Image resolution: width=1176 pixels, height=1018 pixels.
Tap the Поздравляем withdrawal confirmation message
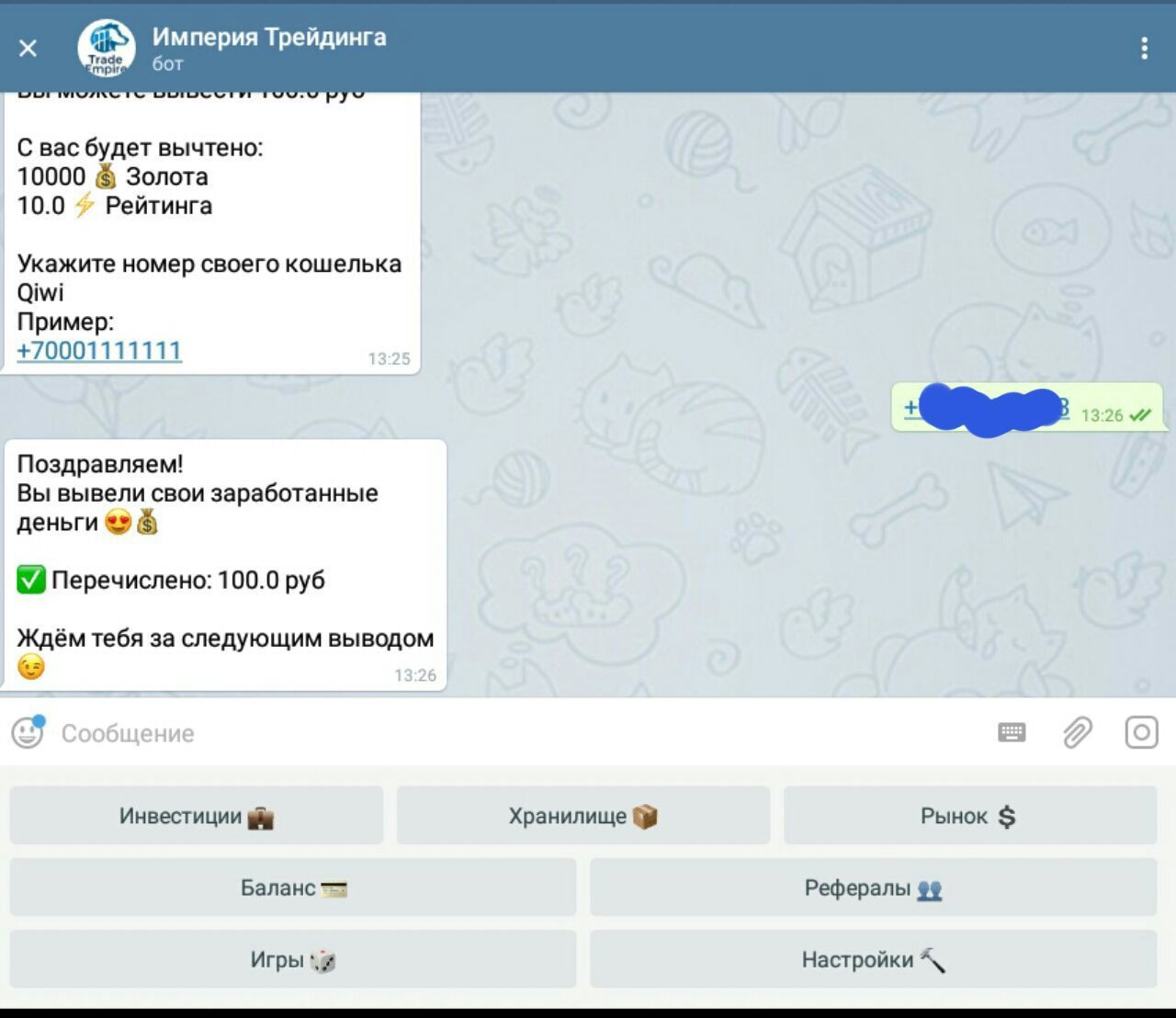pyautogui.click(x=225, y=564)
